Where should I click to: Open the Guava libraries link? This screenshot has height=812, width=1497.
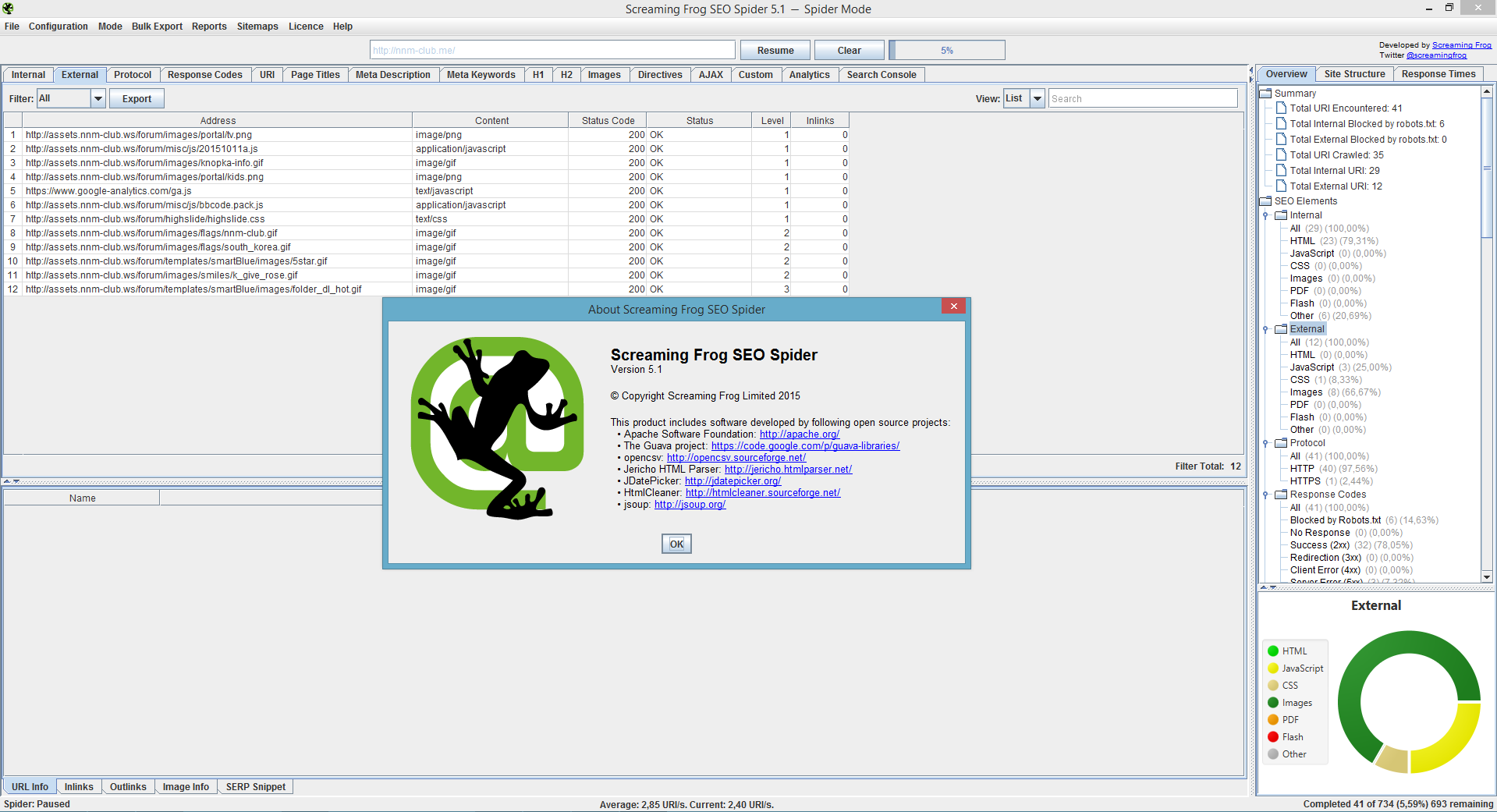coord(806,446)
